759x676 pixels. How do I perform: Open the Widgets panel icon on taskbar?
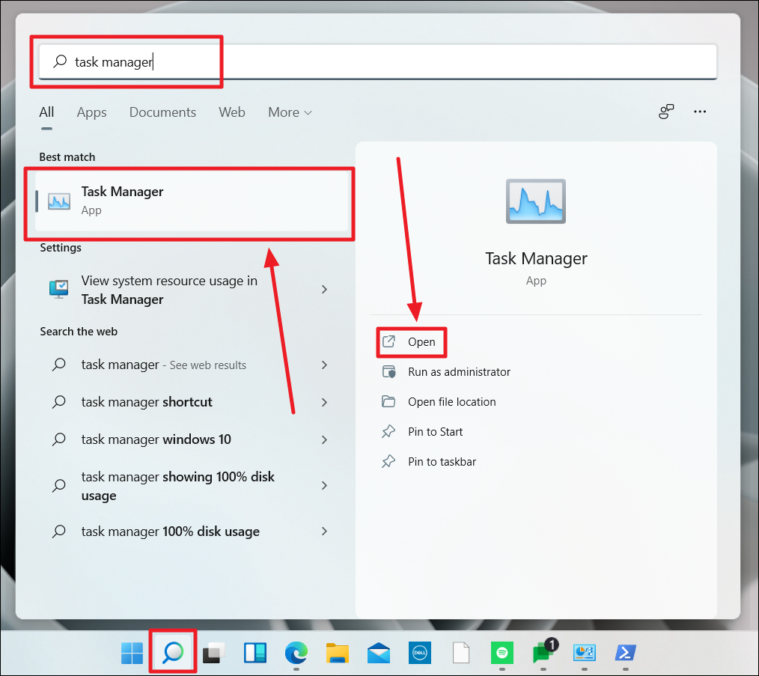pos(255,653)
